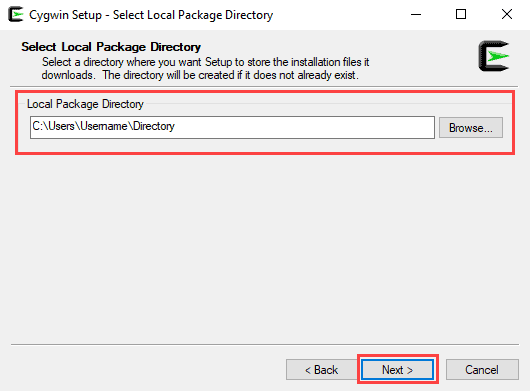This screenshot has height=391, width=530.
Task: Focus the Local Package Directory path field
Action: coord(232,127)
